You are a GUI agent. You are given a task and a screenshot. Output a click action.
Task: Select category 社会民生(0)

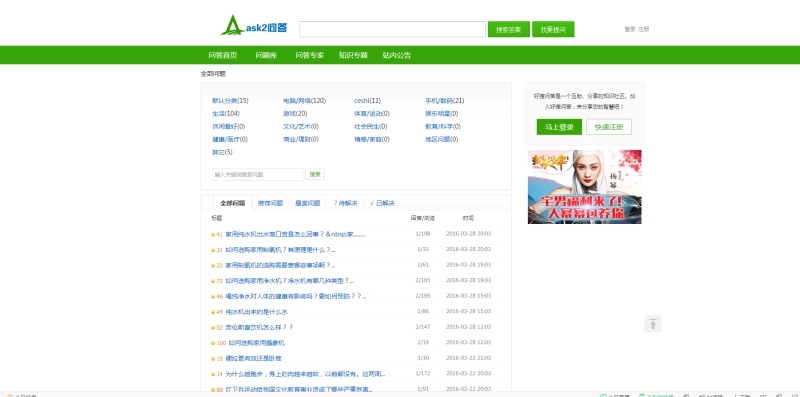point(370,126)
